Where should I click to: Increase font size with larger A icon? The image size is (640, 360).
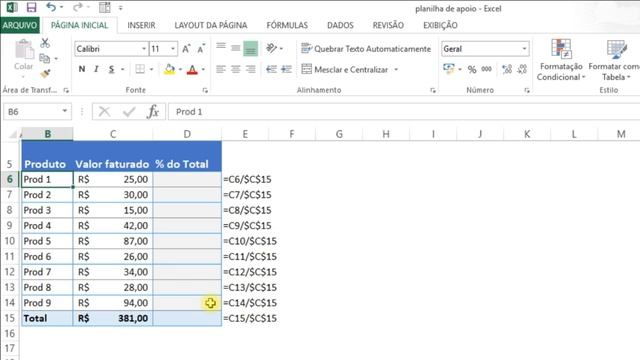point(186,49)
